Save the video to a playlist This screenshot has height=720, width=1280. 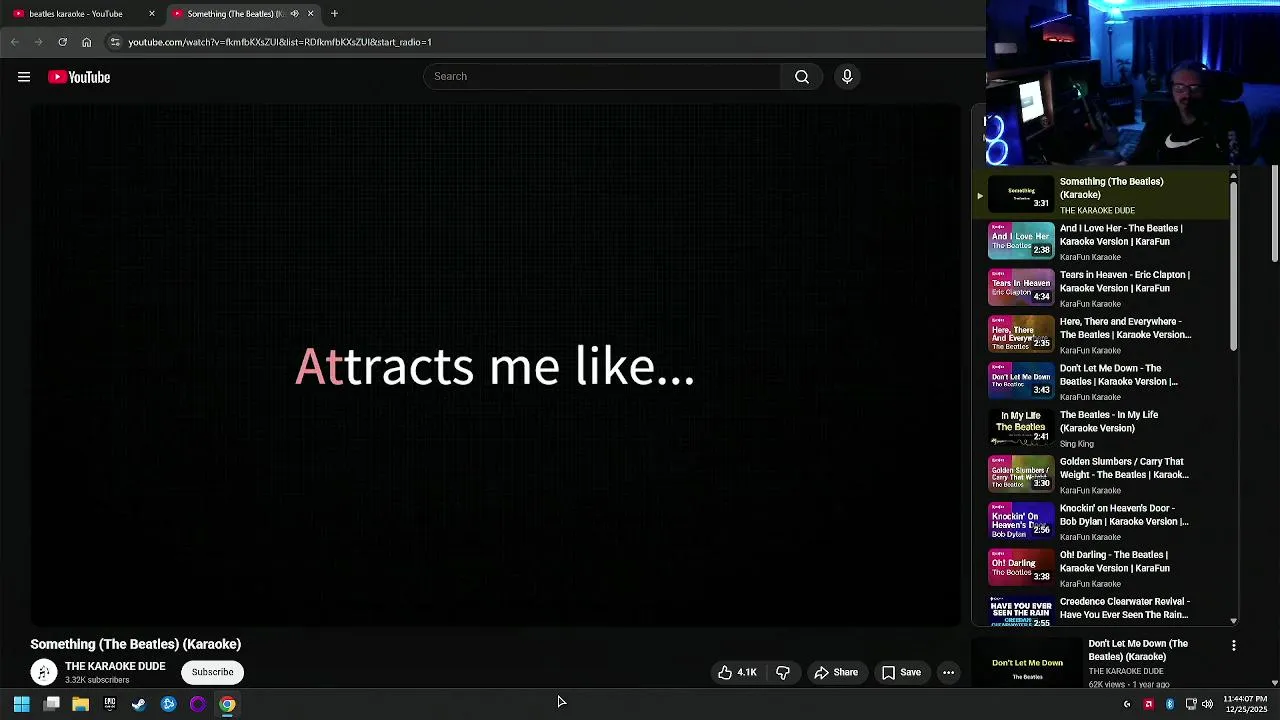[x=901, y=673]
